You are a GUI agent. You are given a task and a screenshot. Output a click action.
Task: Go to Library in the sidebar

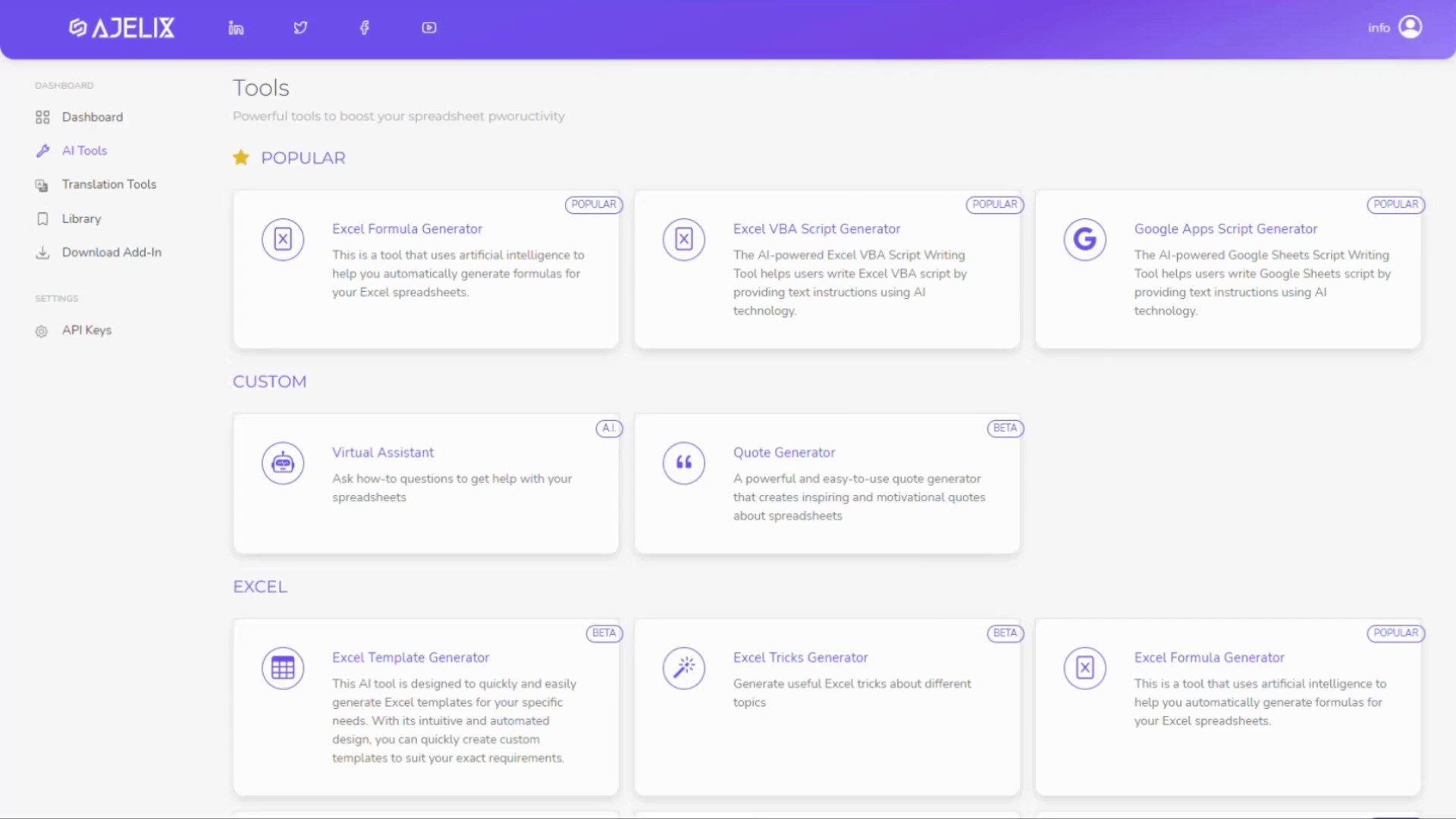(x=81, y=219)
